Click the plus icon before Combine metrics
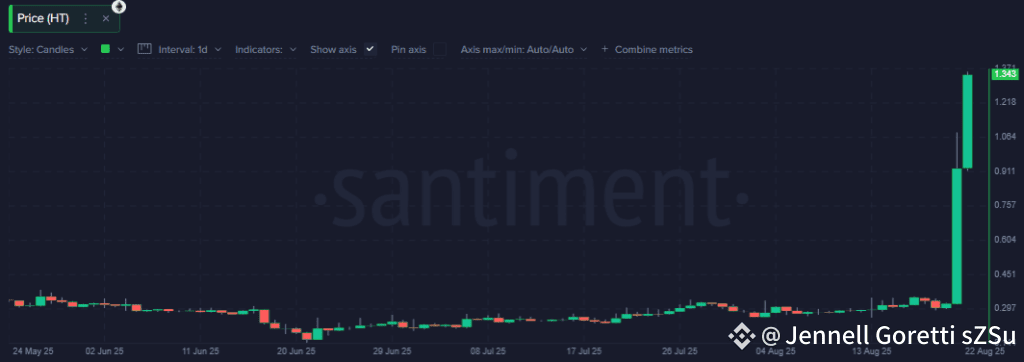 coord(604,49)
